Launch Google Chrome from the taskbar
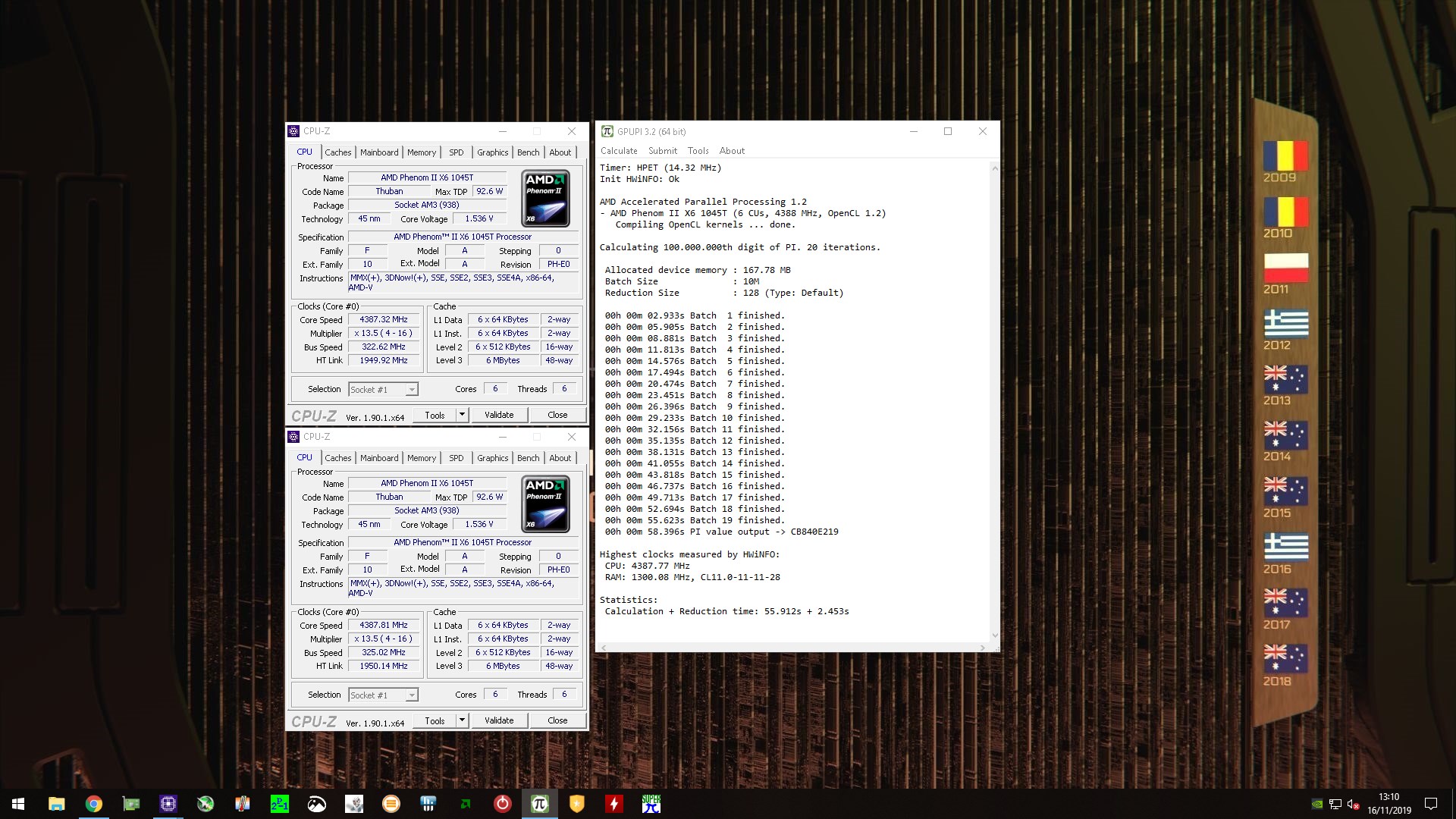Image resolution: width=1456 pixels, height=819 pixels. point(93,804)
